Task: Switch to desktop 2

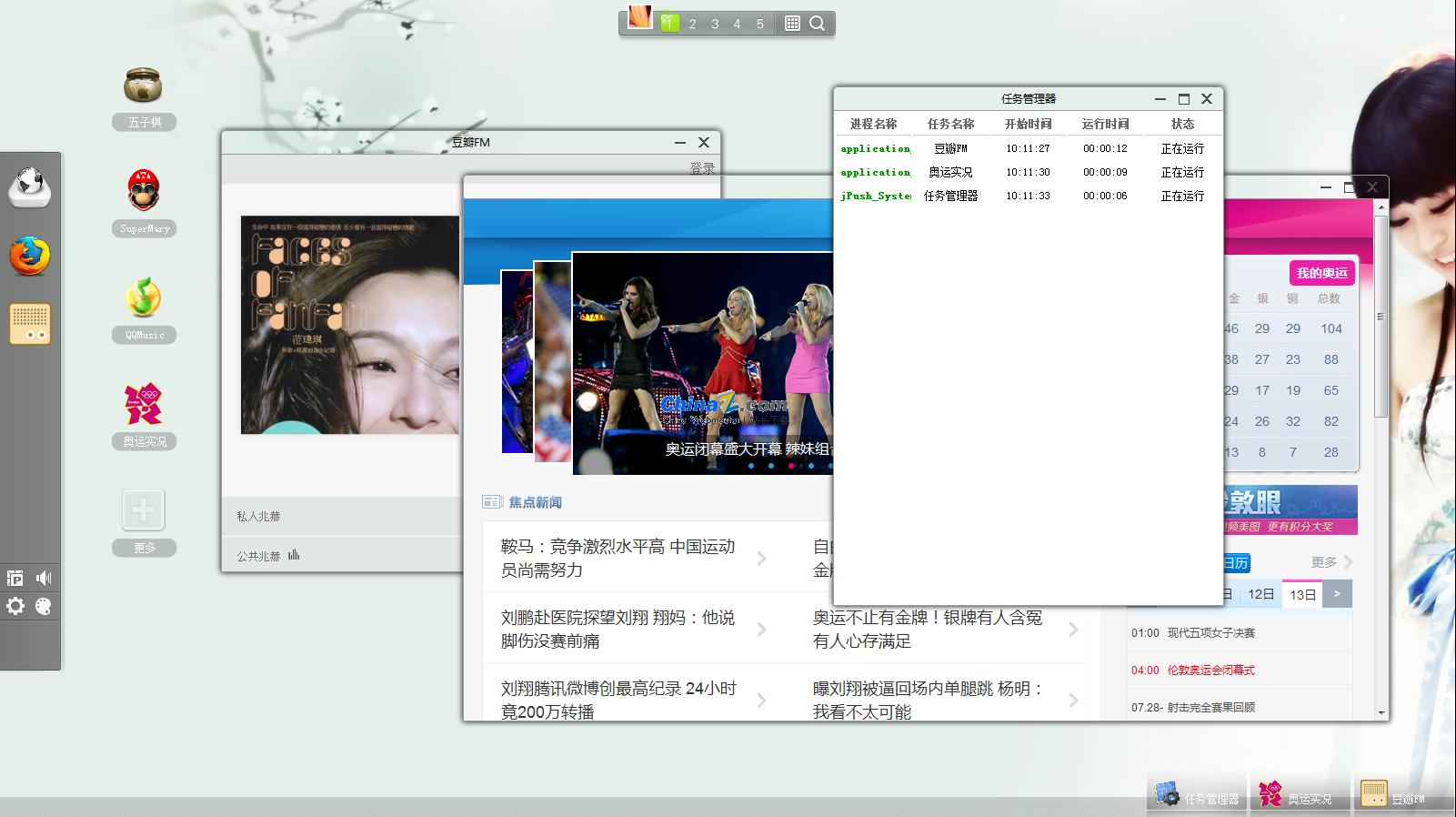Action: tap(692, 24)
